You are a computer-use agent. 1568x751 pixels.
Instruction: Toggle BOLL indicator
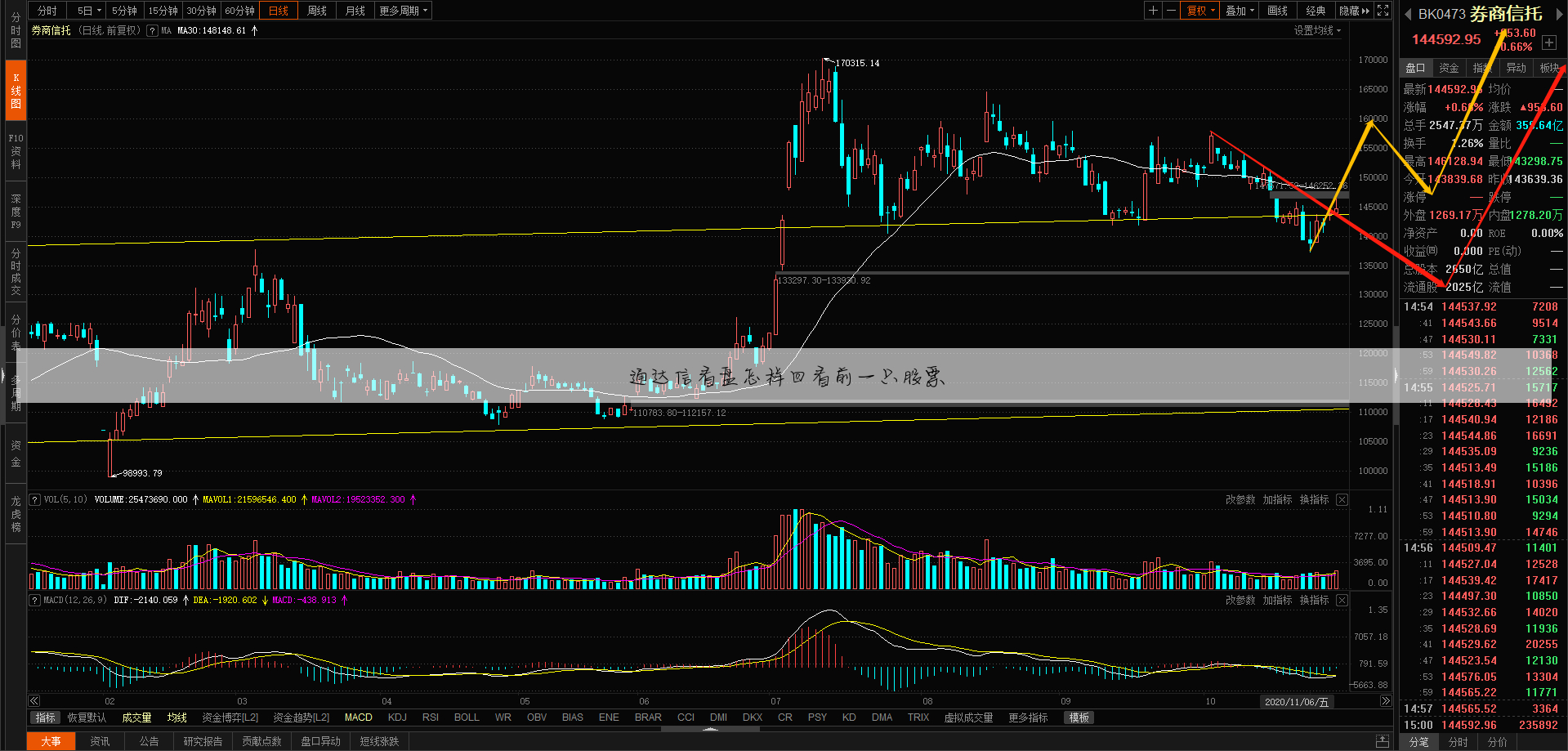[467, 717]
